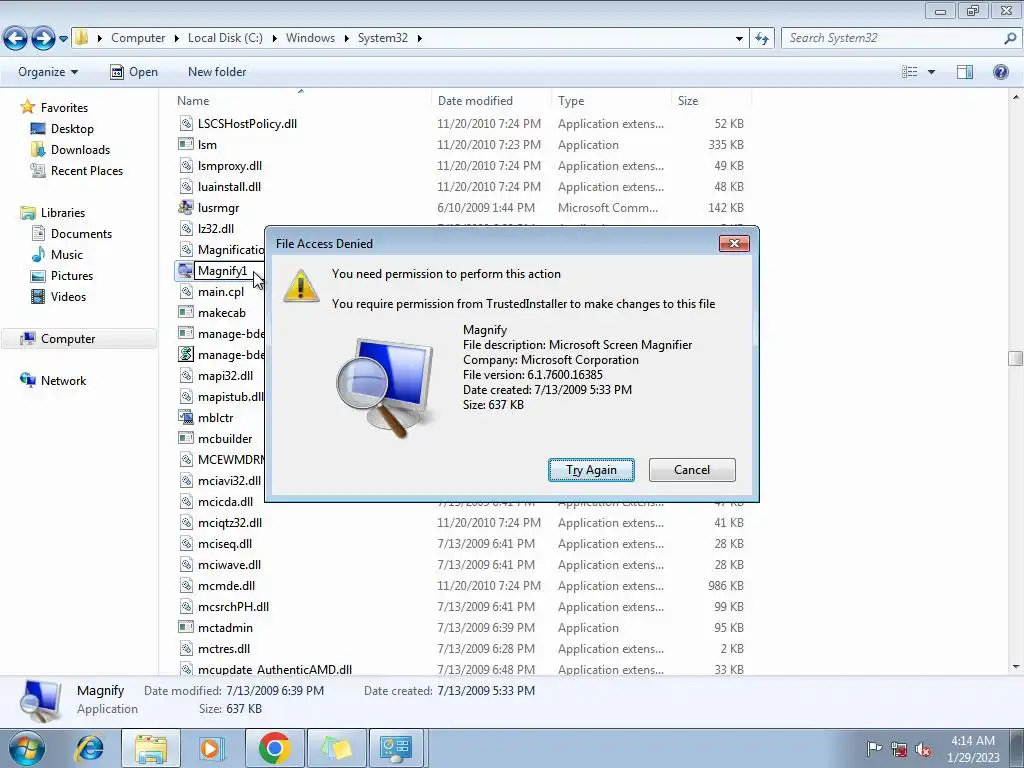Viewport: 1024px width, 768px height.
Task: Select the mctadmin file icon
Action: click(185, 628)
